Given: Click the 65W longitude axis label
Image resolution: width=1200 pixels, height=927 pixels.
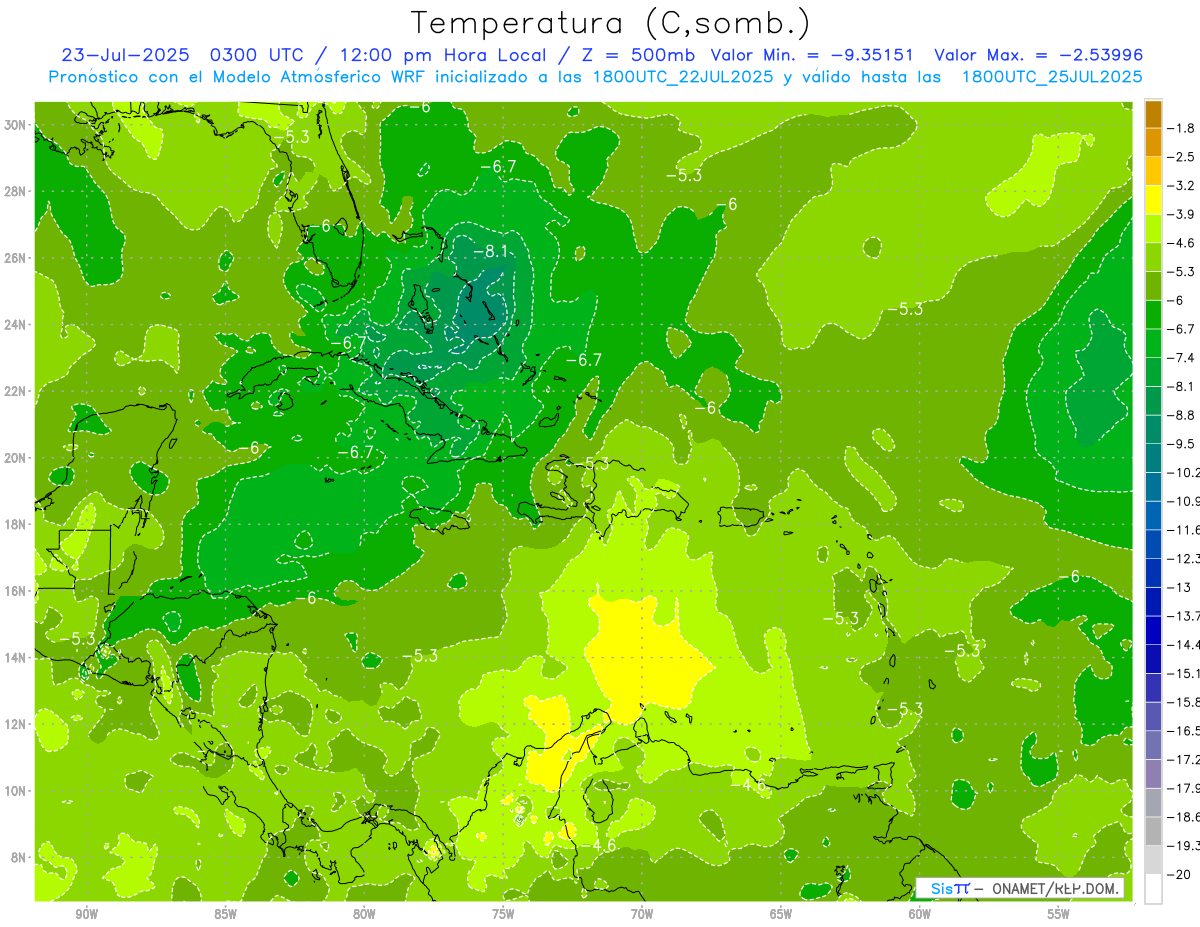Looking at the screenshot, I should [781, 914].
